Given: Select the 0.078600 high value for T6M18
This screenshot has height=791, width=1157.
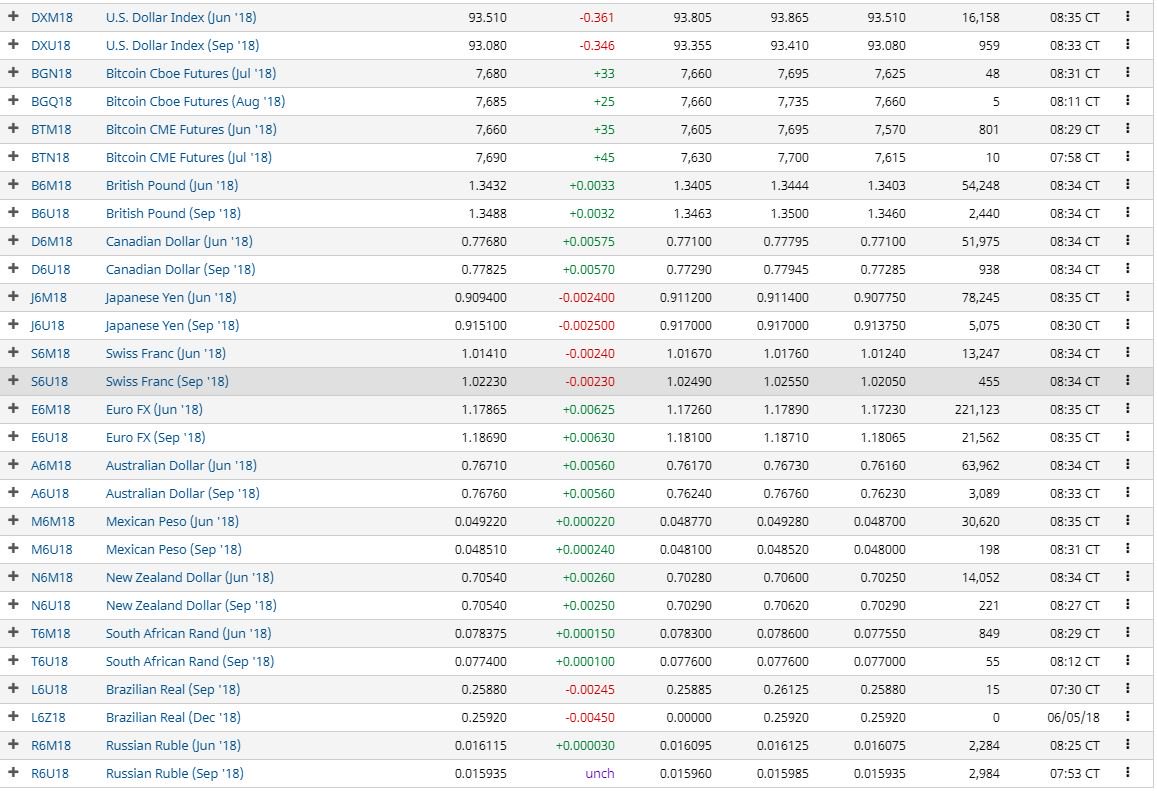Looking at the screenshot, I should 783,634.
